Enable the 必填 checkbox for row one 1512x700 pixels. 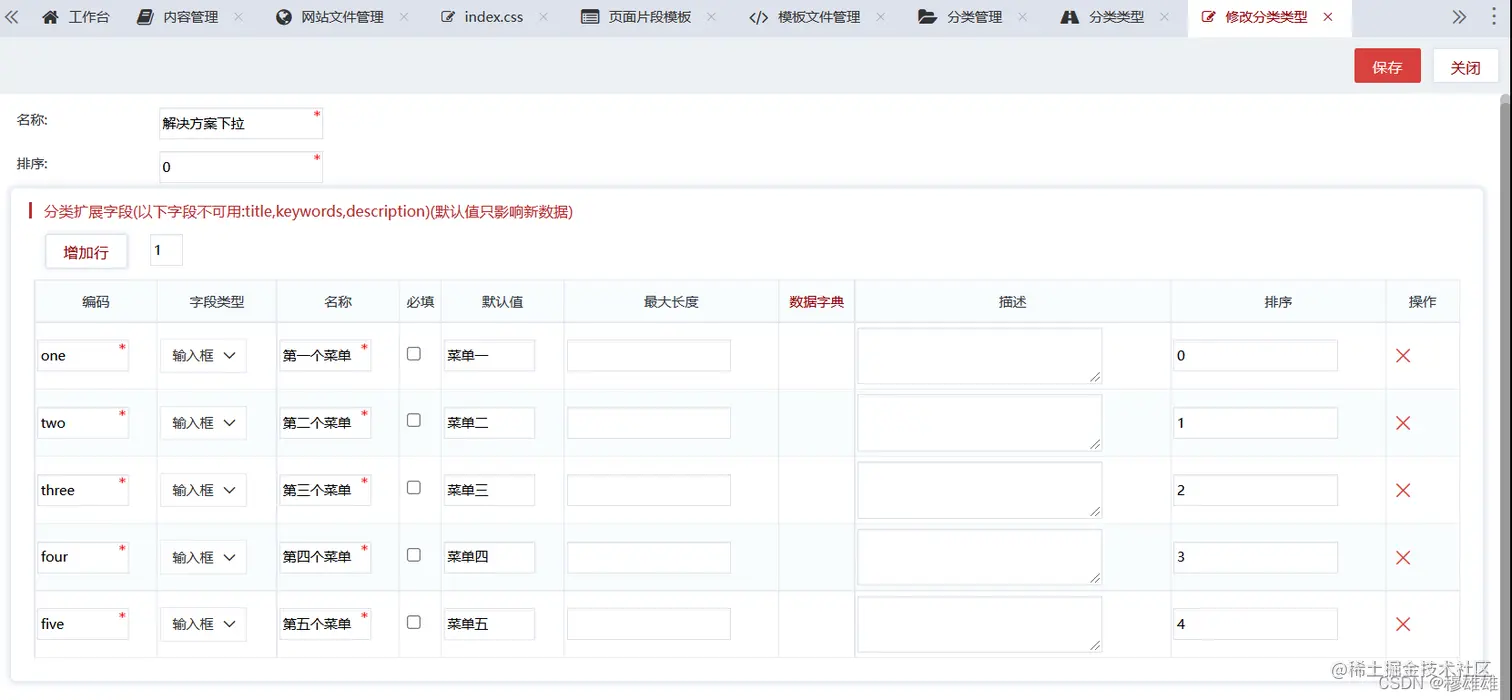pos(413,353)
